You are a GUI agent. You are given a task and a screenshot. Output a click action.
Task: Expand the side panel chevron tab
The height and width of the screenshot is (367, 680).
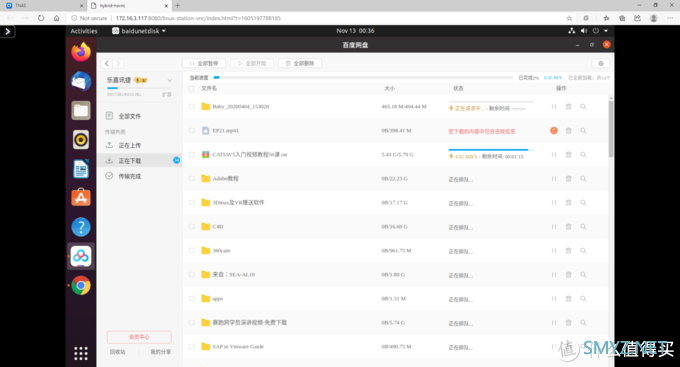click(x=7, y=31)
